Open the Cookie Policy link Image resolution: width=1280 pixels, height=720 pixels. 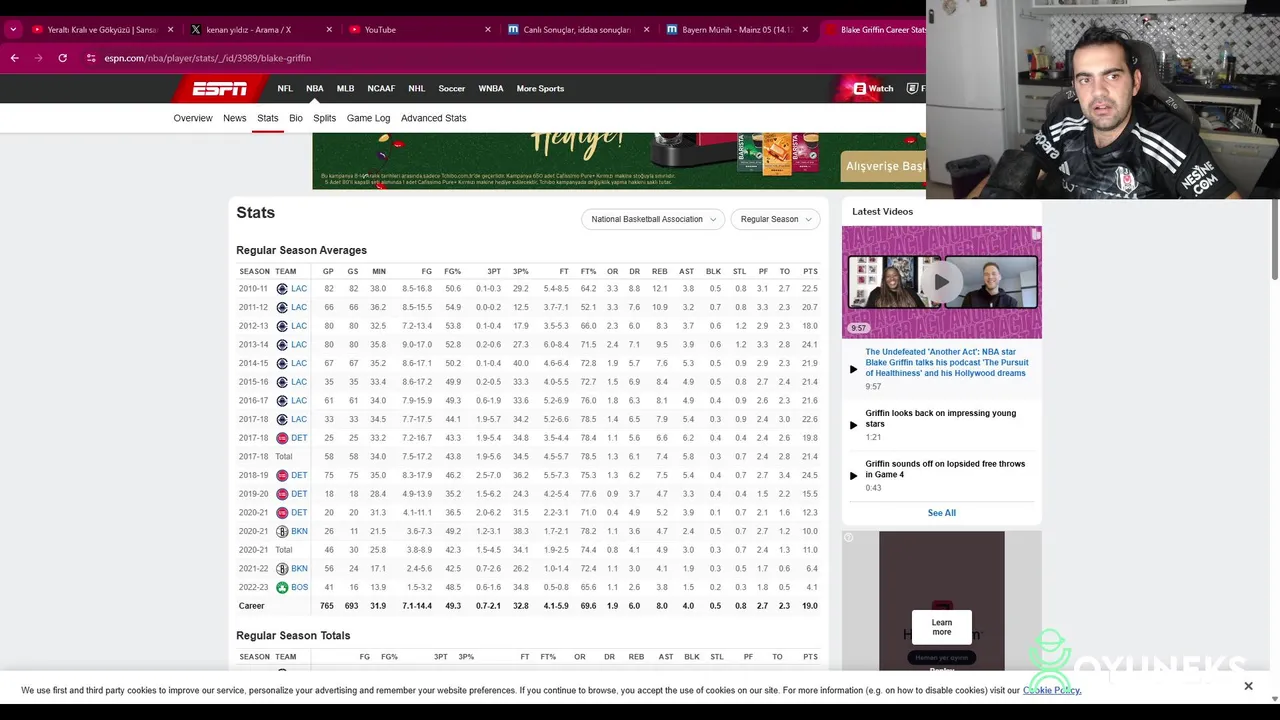[1052, 690]
